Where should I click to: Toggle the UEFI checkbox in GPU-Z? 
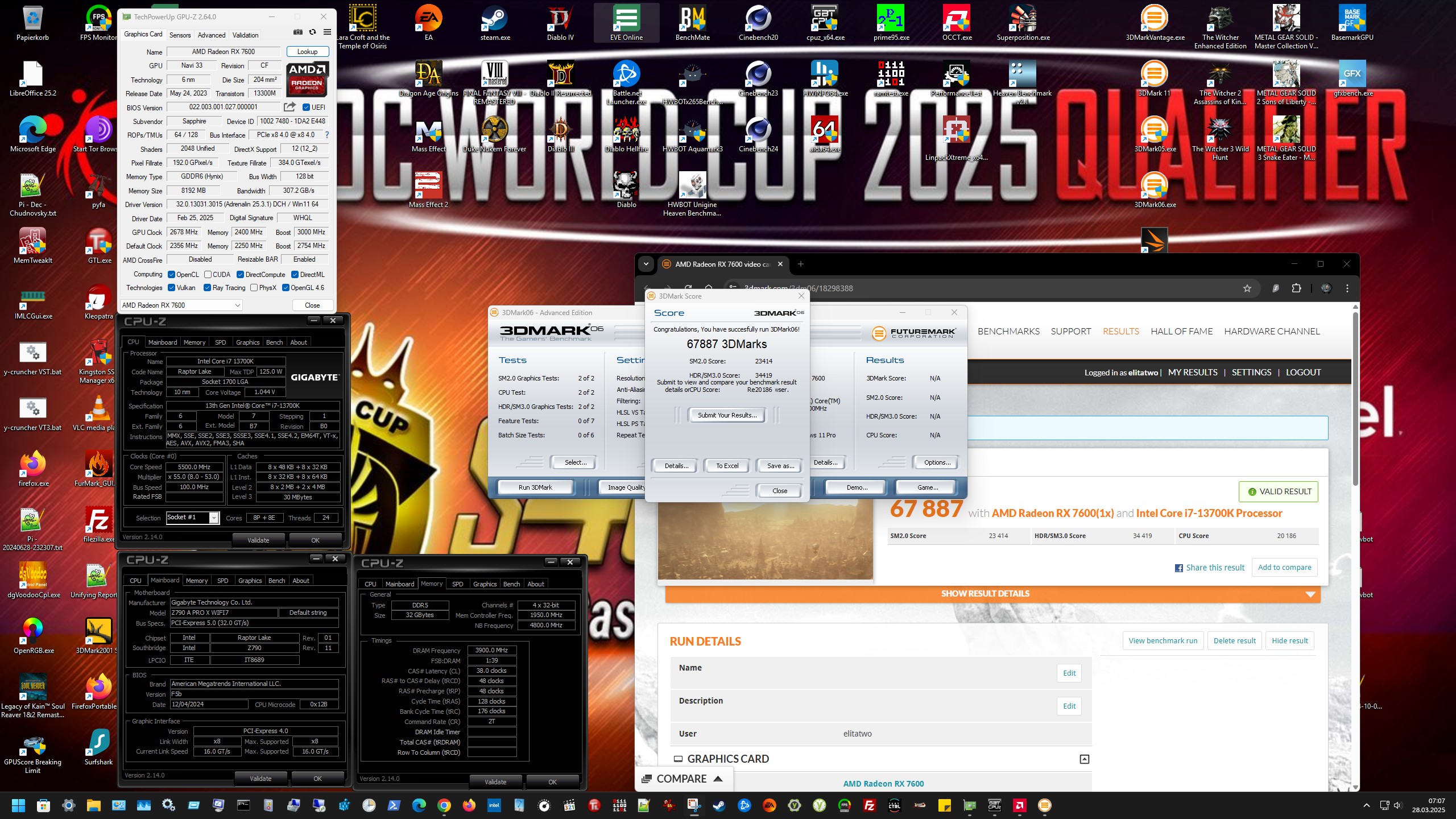(x=306, y=107)
